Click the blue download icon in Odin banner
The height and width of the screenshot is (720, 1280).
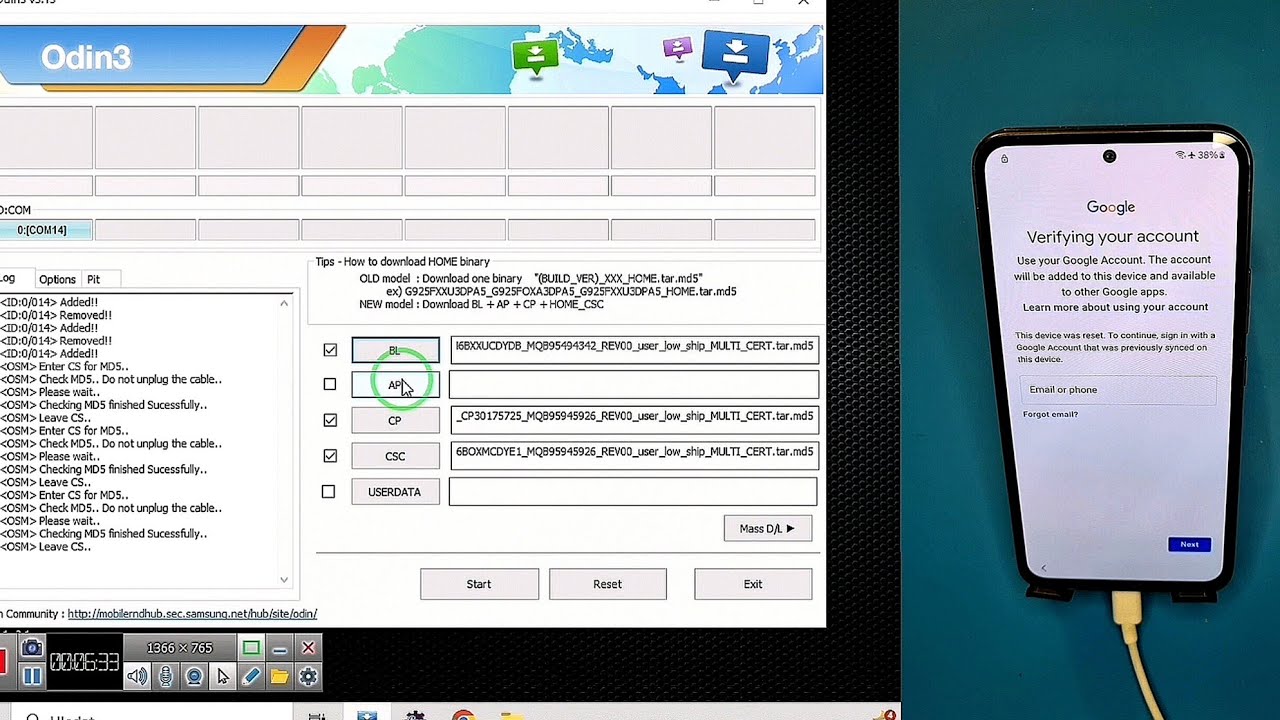[x=735, y=55]
